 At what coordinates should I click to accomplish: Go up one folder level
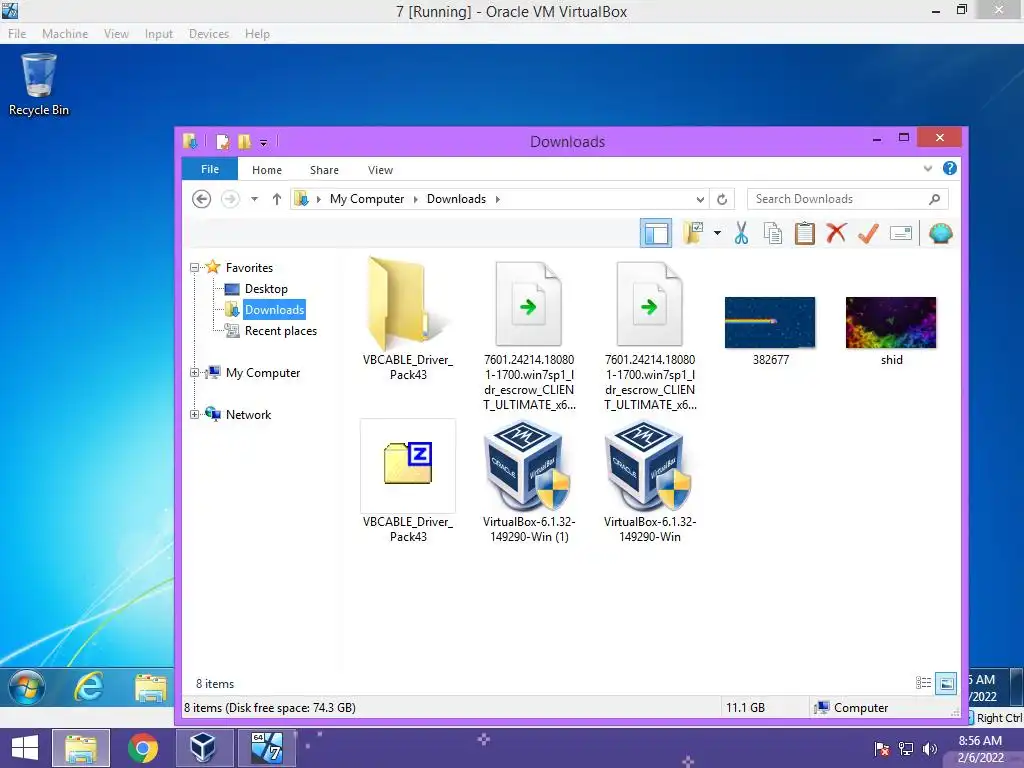277,199
